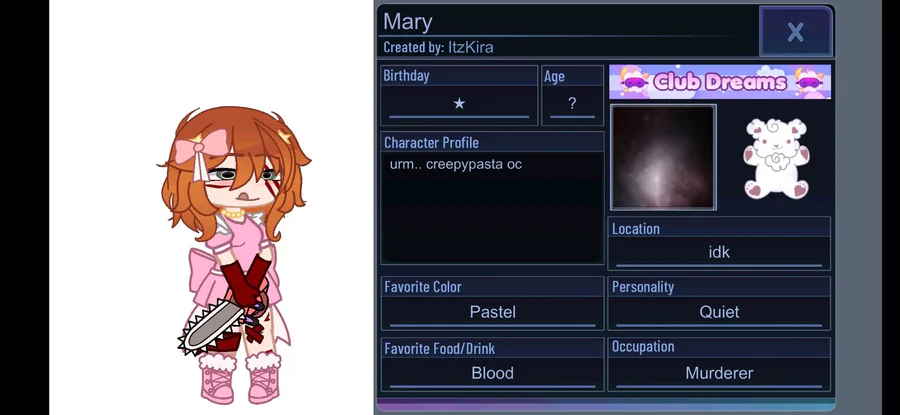Image resolution: width=900 pixels, height=415 pixels.
Task: Click the Birthday star field
Action: coord(459,104)
